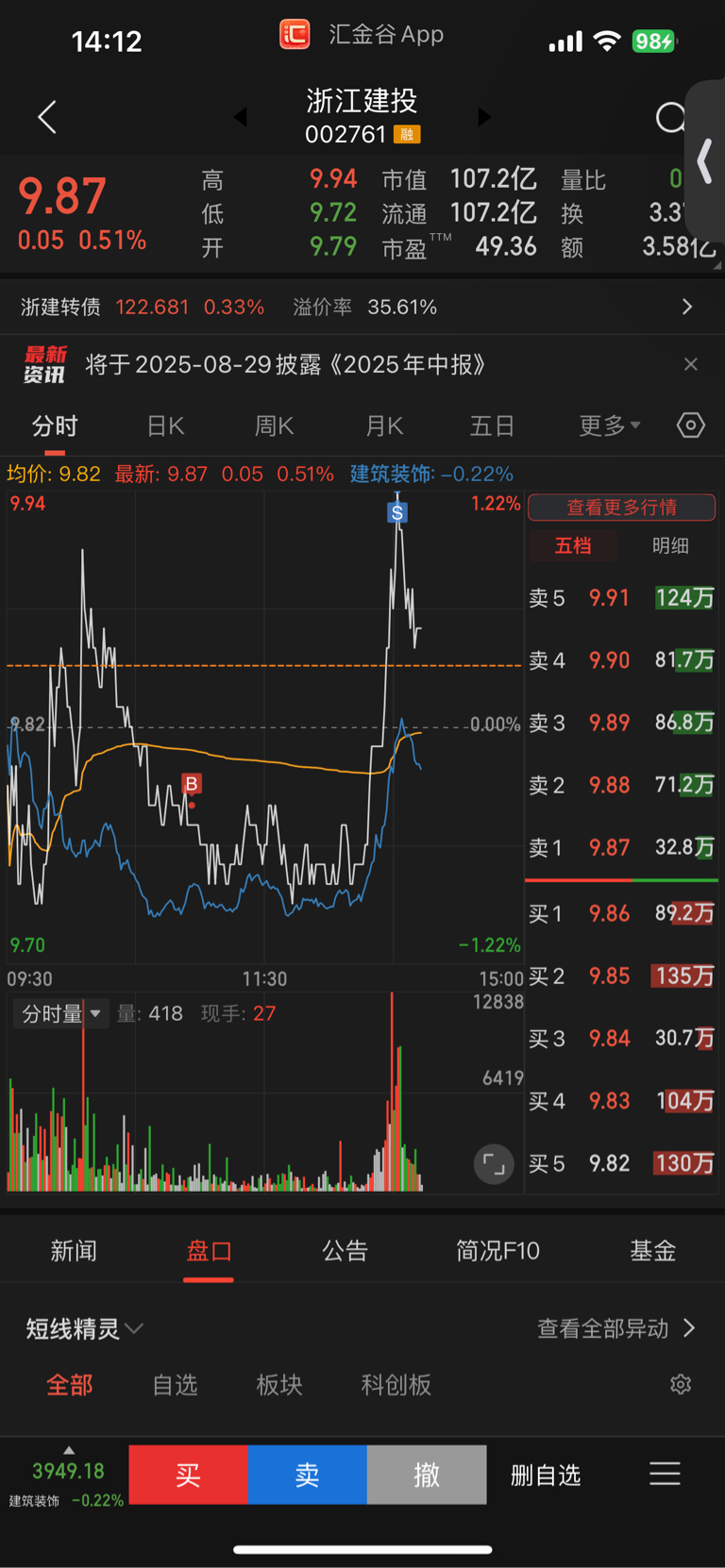The height and width of the screenshot is (1568, 725).
Task: Select the 分时 chart tab
Action: 55,426
